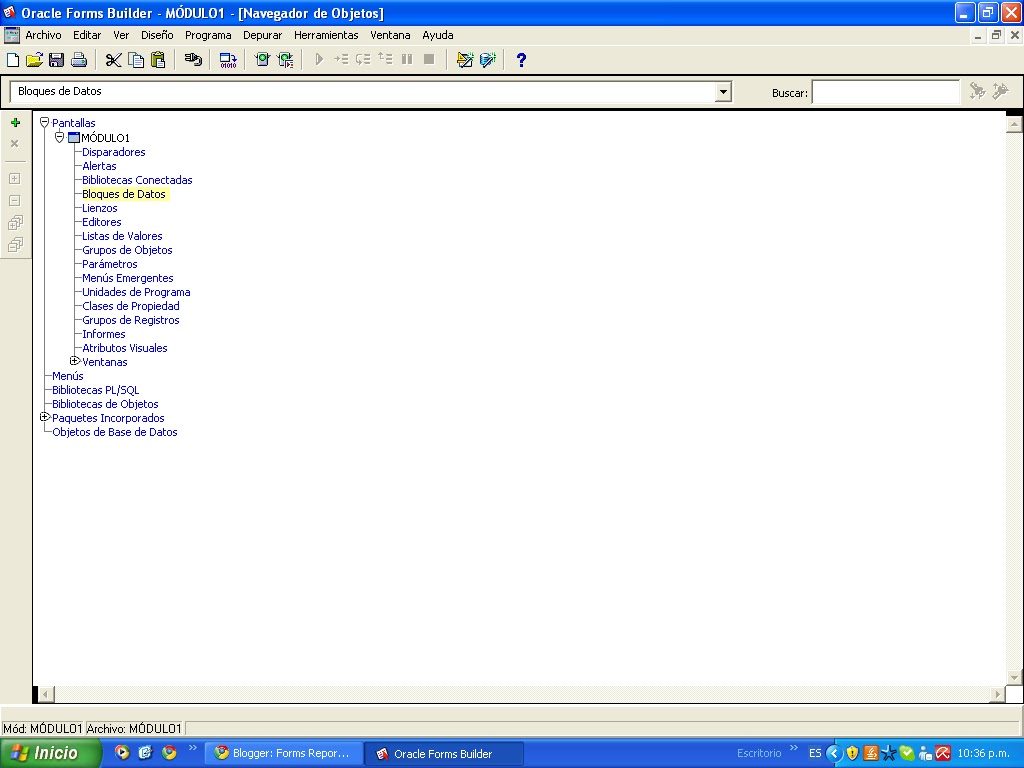Click the Search Forward icon beside Buscar
The image size is (1024, 768).
977,91
